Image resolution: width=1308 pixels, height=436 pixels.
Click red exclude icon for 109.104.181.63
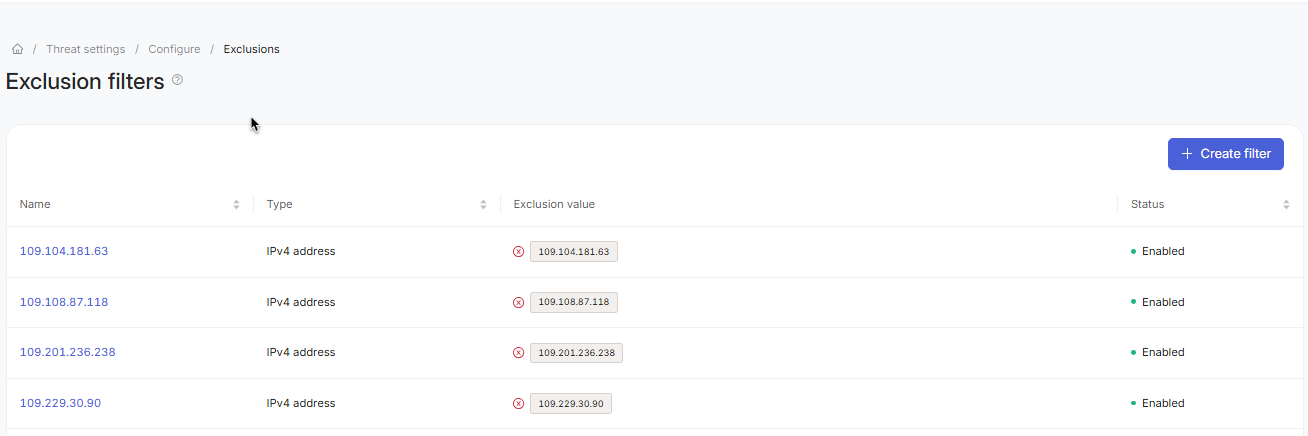coord(518,252)
